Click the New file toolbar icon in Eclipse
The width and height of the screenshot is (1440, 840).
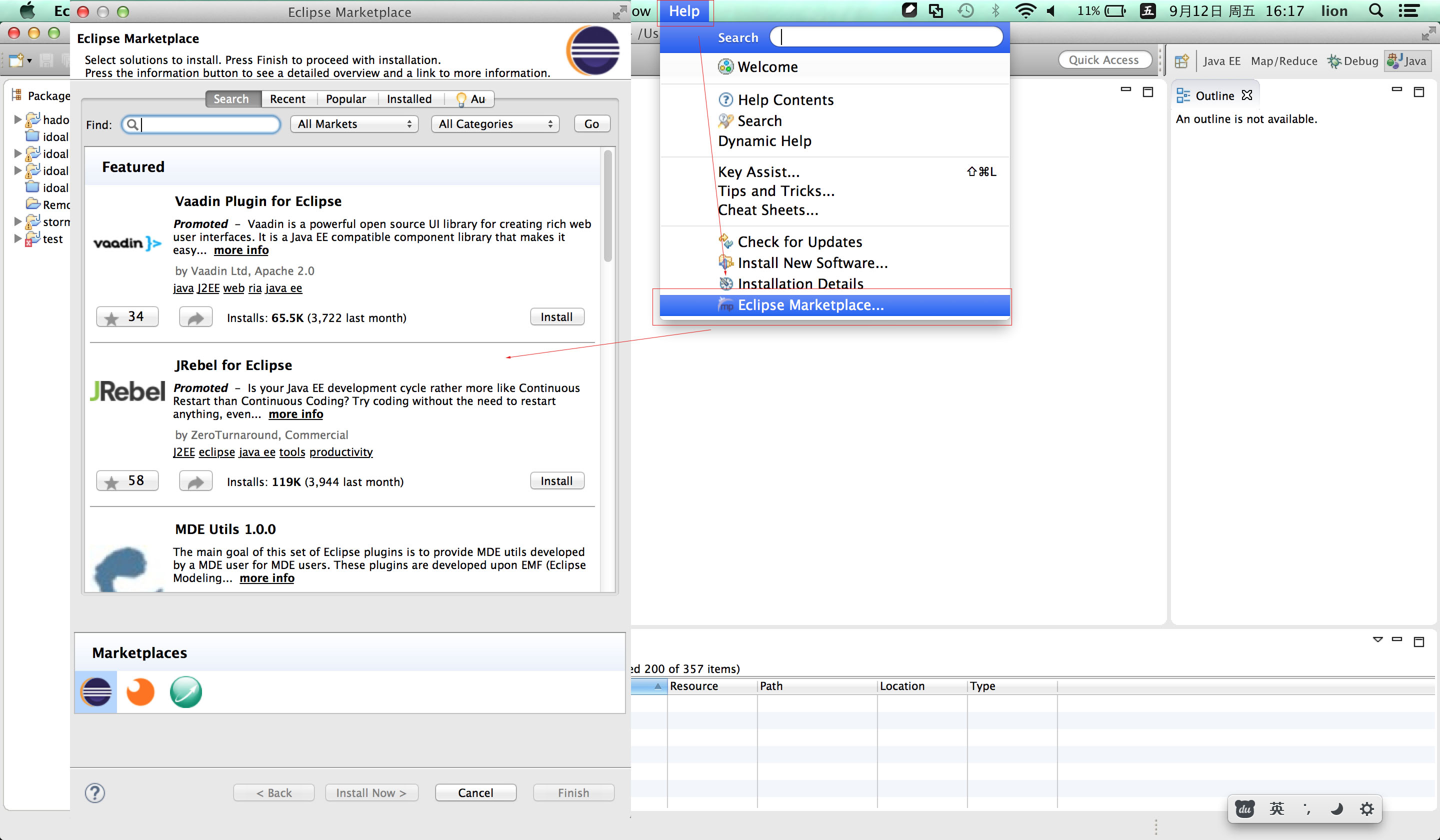point(15,60)
